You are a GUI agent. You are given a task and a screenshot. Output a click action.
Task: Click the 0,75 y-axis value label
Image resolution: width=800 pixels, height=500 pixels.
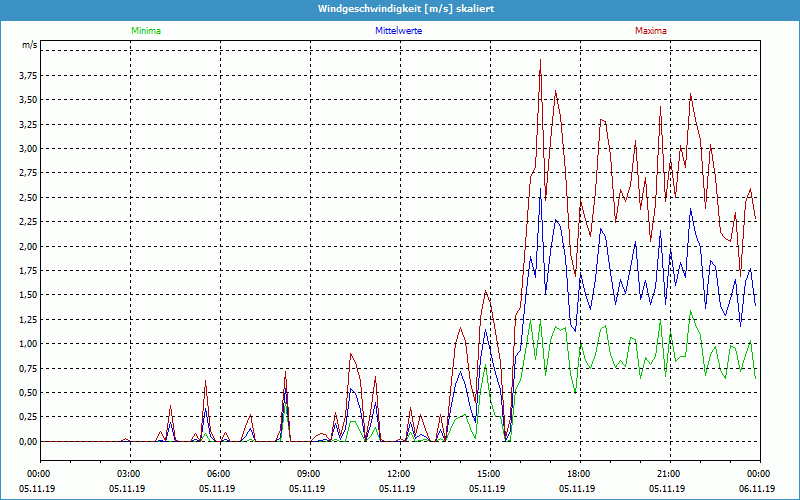[27, 369]
